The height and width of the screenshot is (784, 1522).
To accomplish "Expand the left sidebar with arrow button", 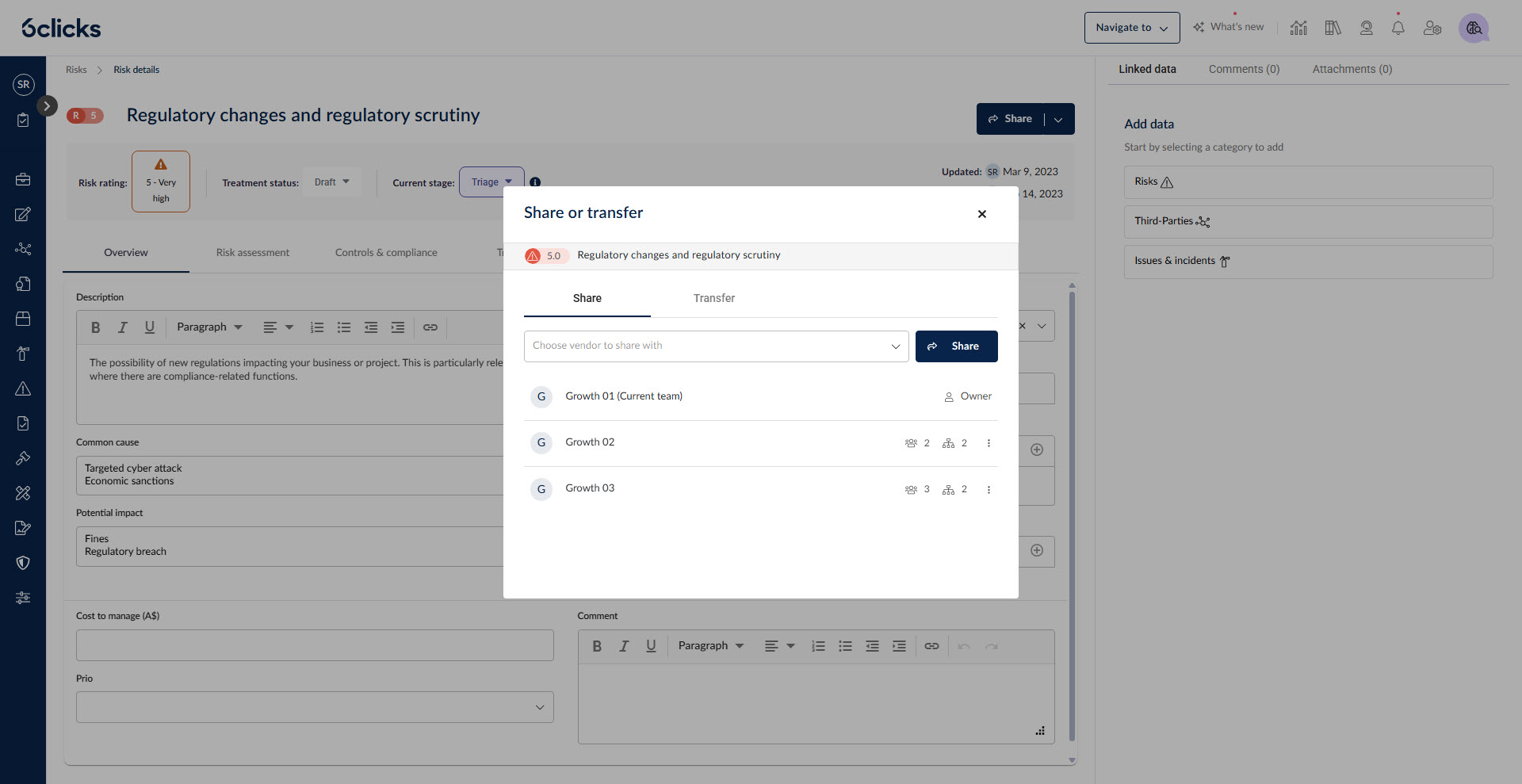I will (x=47, y=105).
